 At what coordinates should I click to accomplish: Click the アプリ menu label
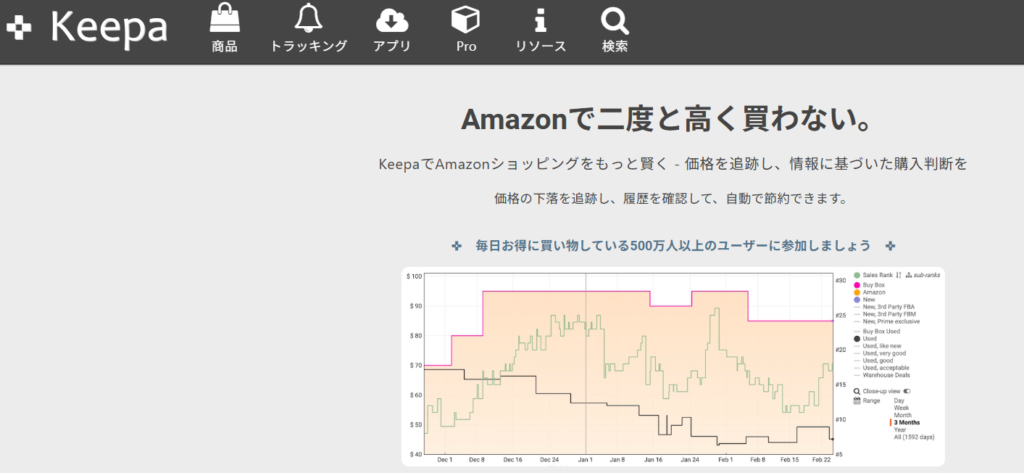pyautogui.click(x=392, y=46)
